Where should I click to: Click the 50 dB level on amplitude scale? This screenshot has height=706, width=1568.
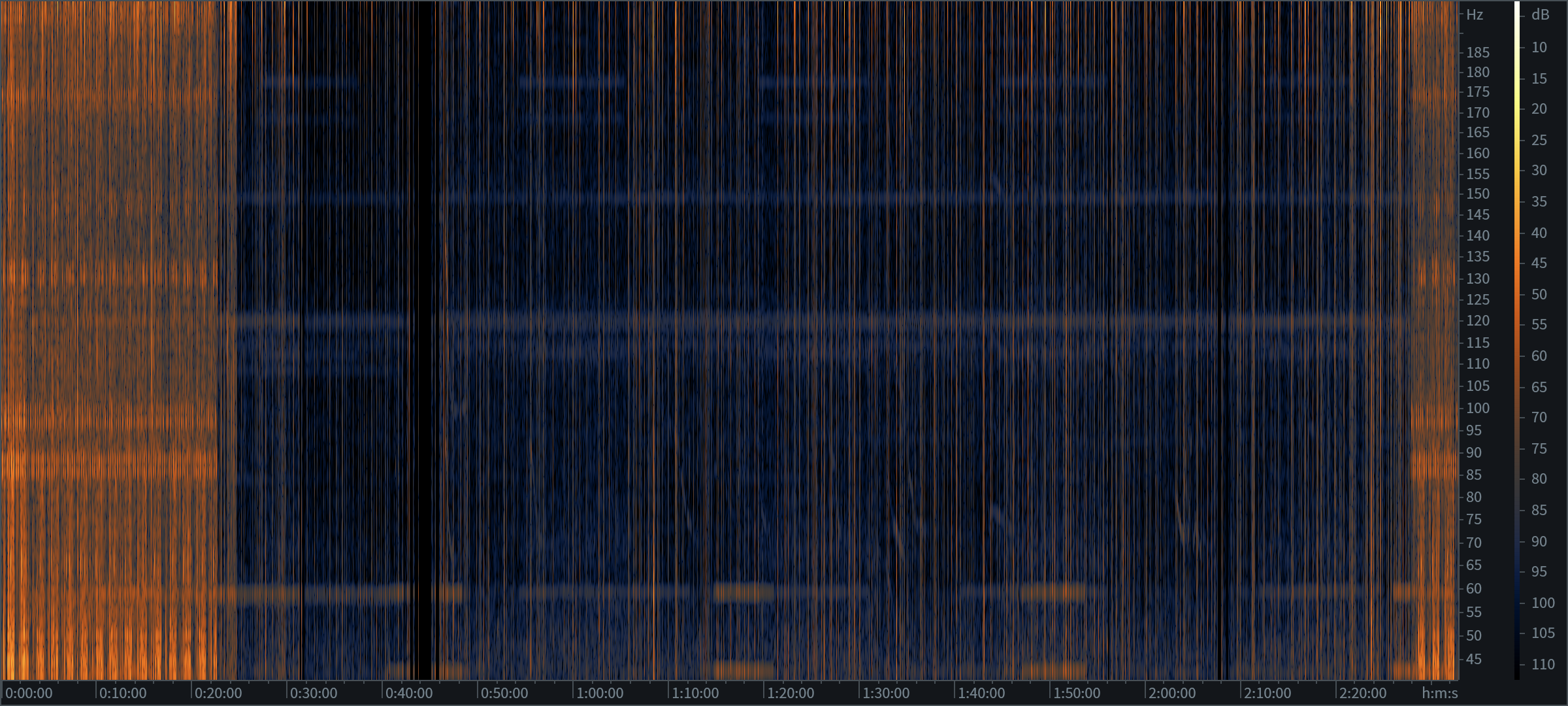[1539, 294]
